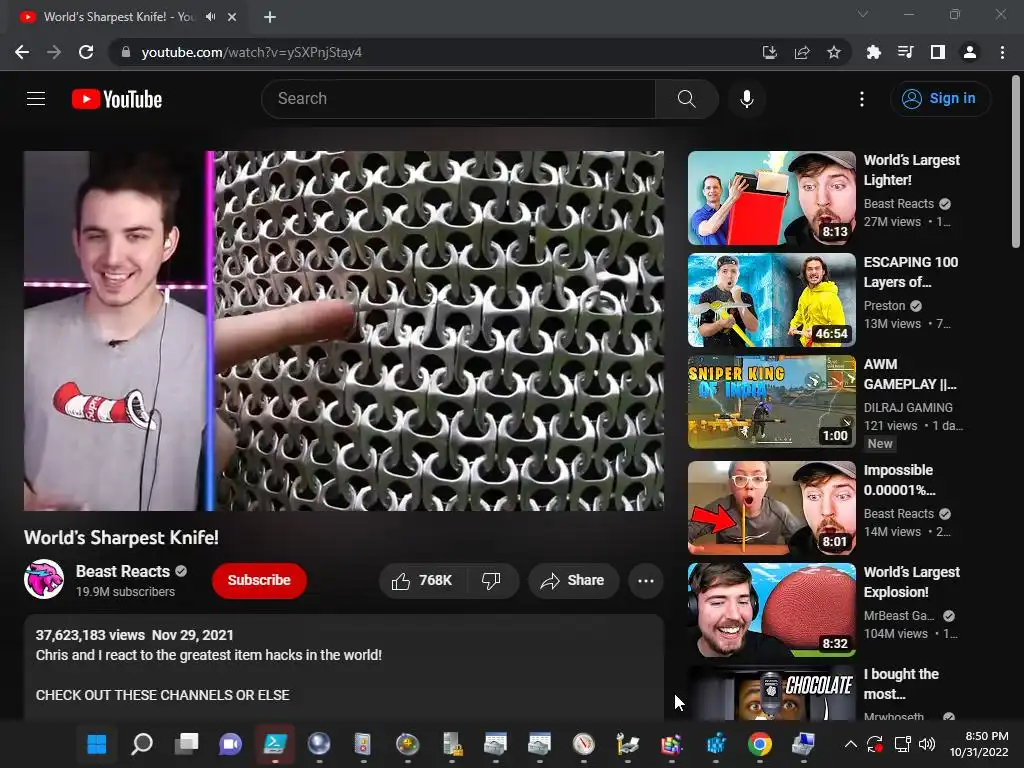This screenshot has width=1024, height=768.
Task: Click the address bar URL youtube.com/watch
Action: point(251,52)
